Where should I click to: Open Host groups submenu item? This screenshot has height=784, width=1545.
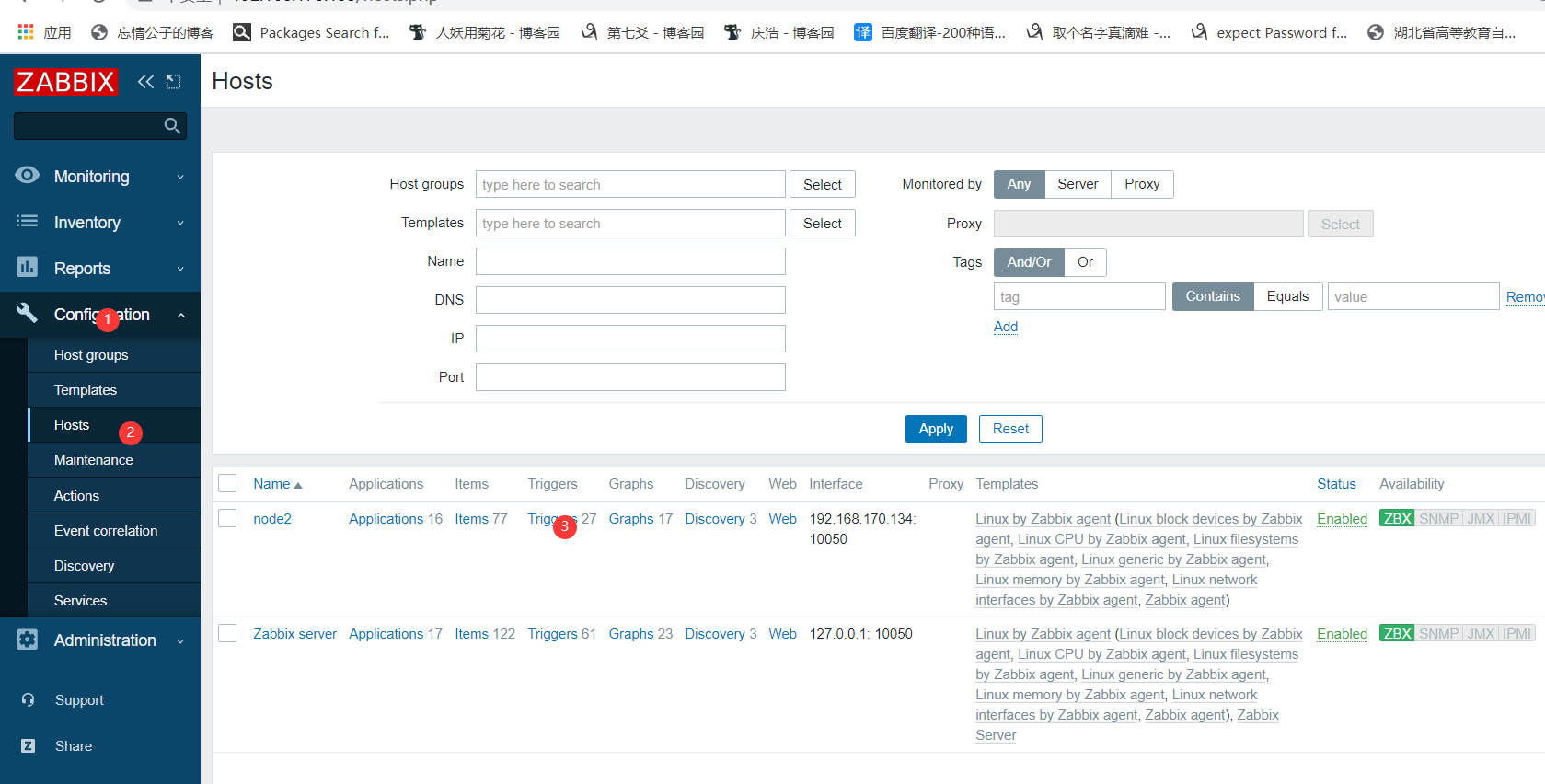114,355
